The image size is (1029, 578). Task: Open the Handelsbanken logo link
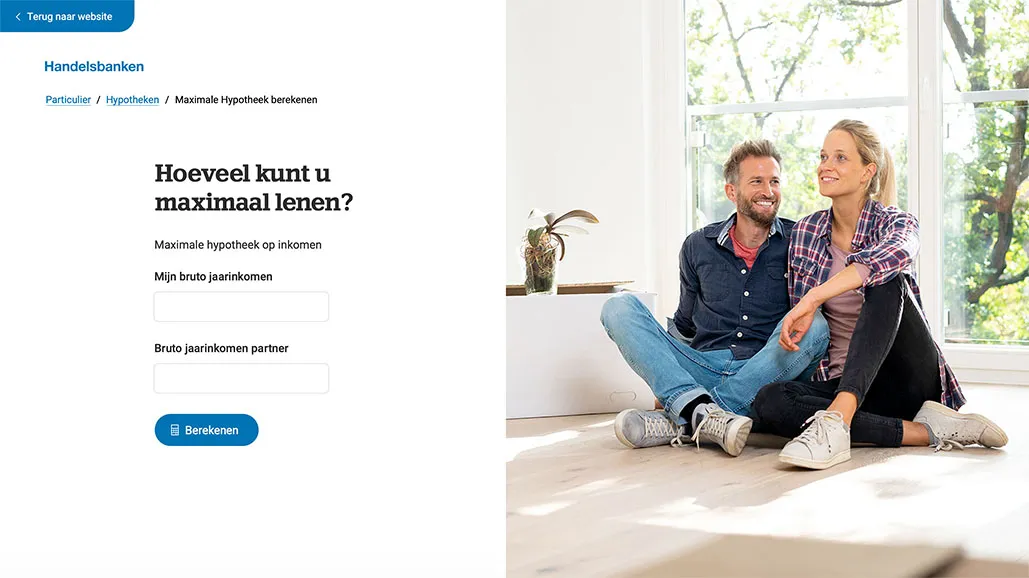[x=94, y=66]
